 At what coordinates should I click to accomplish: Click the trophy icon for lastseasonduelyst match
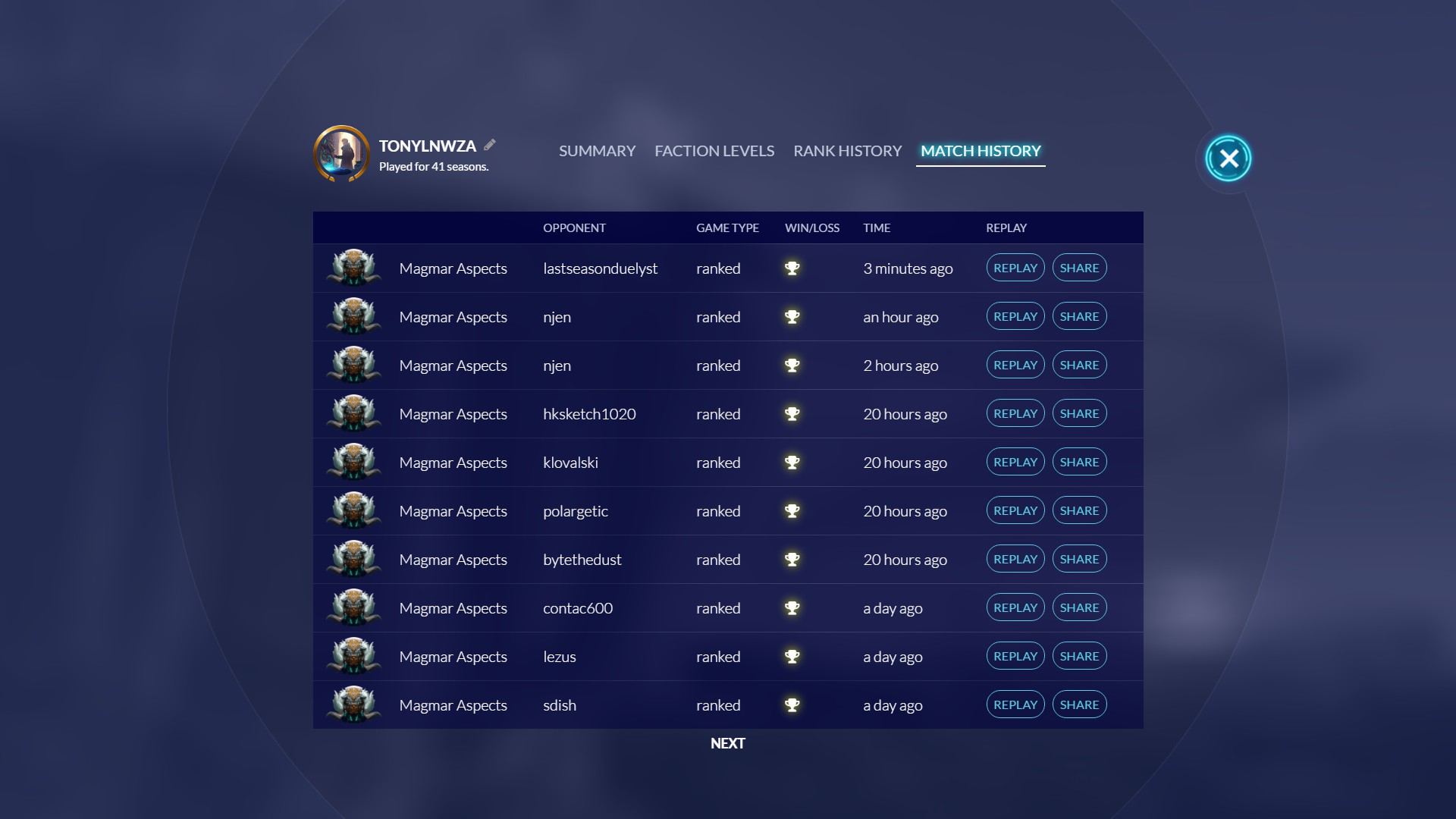click(792, 268)
